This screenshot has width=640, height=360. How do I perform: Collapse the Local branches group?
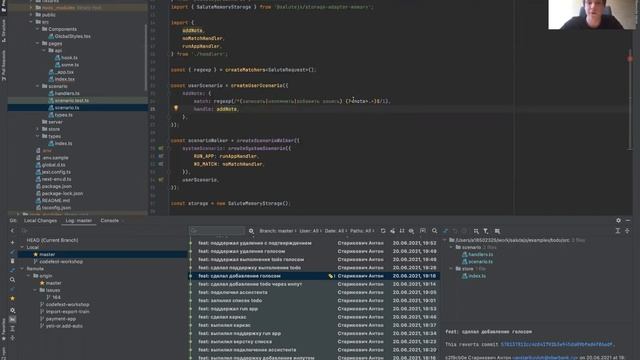coord(22,247)
